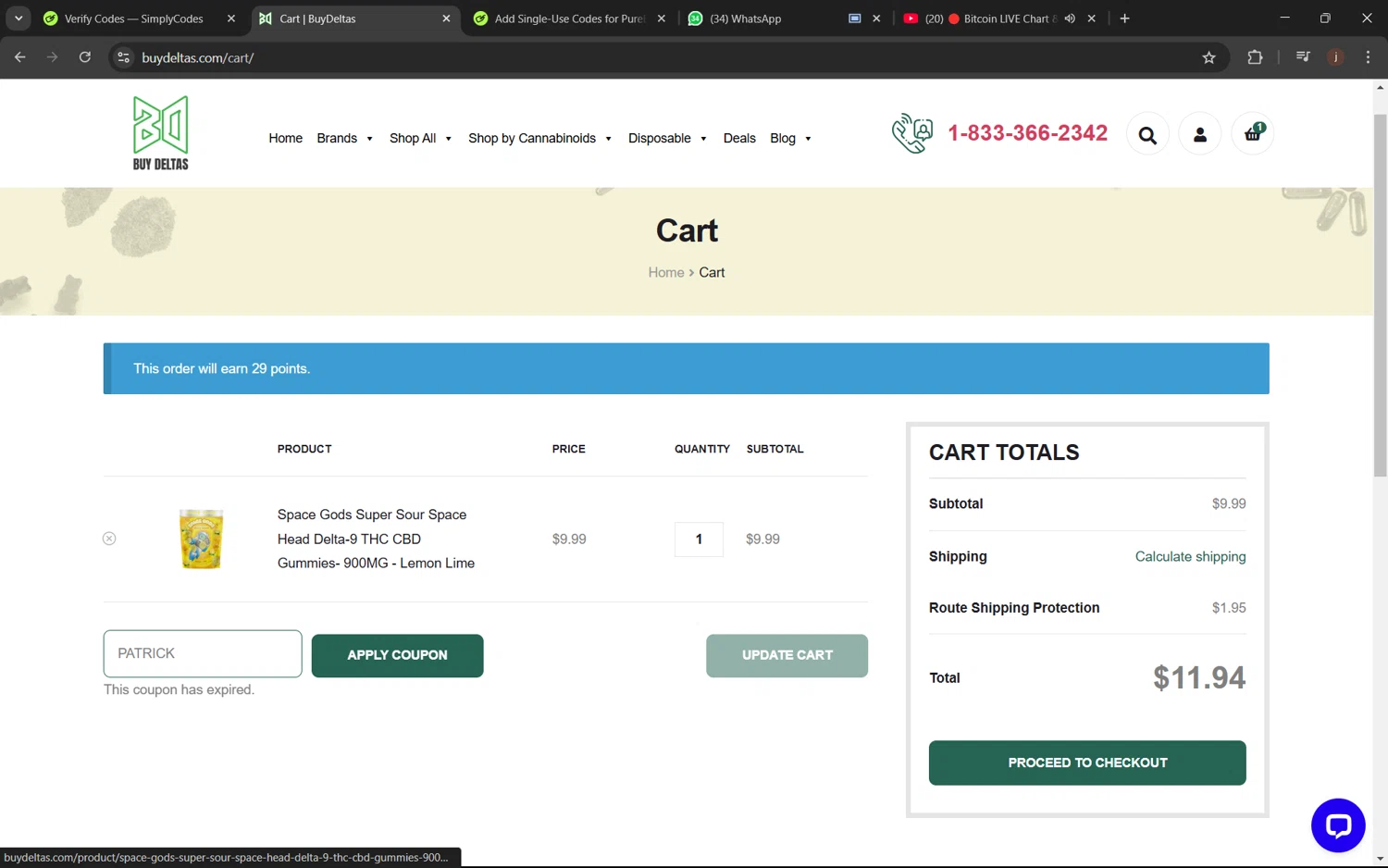The height and width of the screenshot is (868, 1388).
Task: Click the coupon code input field
Action: [x=203, y=653]
